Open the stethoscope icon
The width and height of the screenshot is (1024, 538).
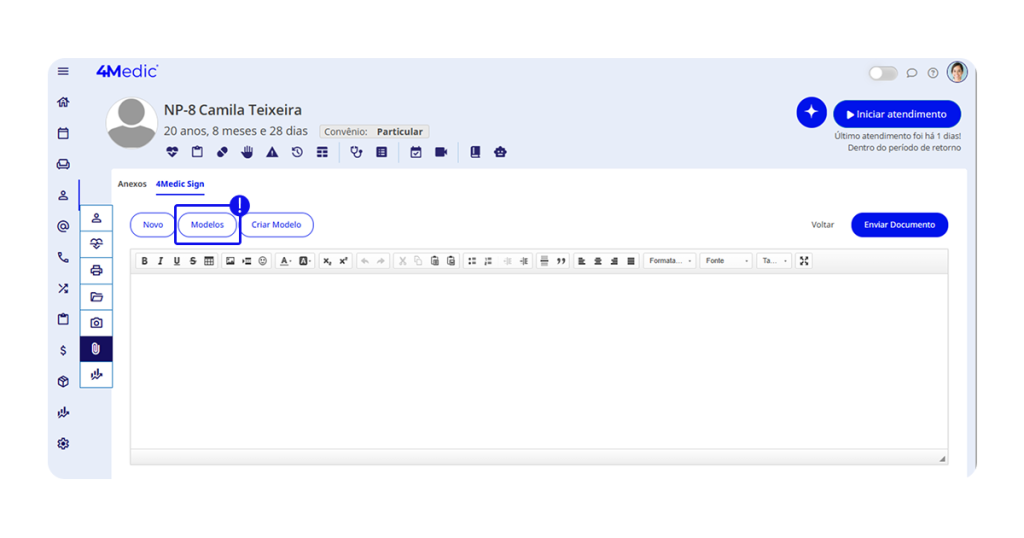click(356, 152)
